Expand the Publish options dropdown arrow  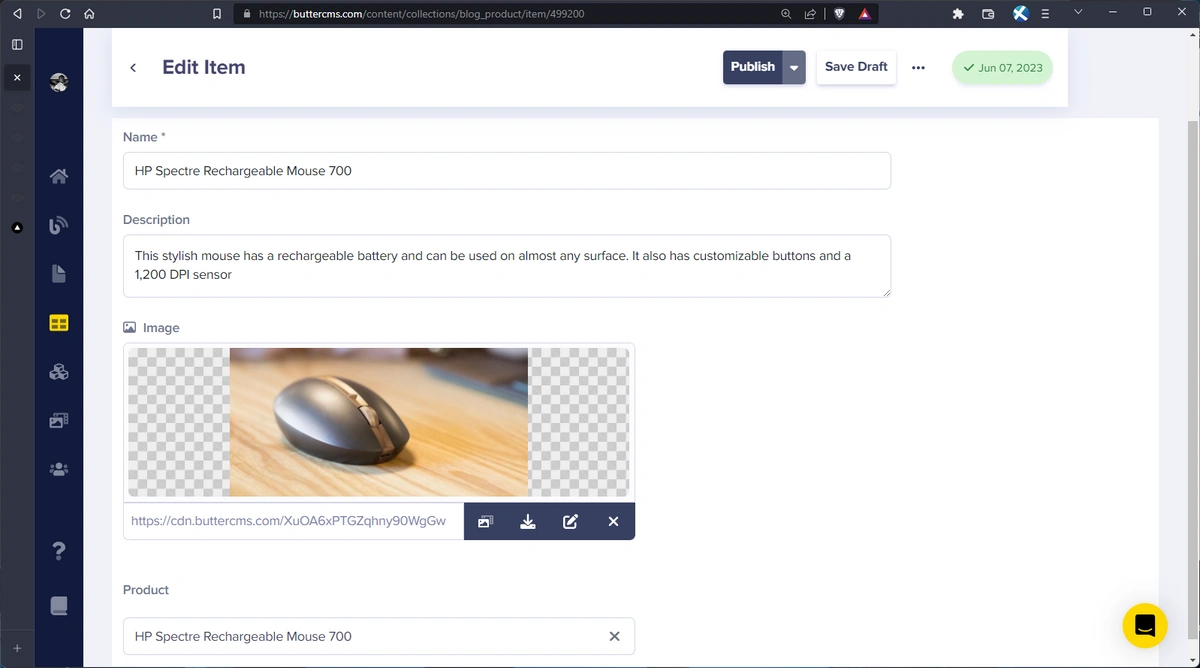pos(794,68)
